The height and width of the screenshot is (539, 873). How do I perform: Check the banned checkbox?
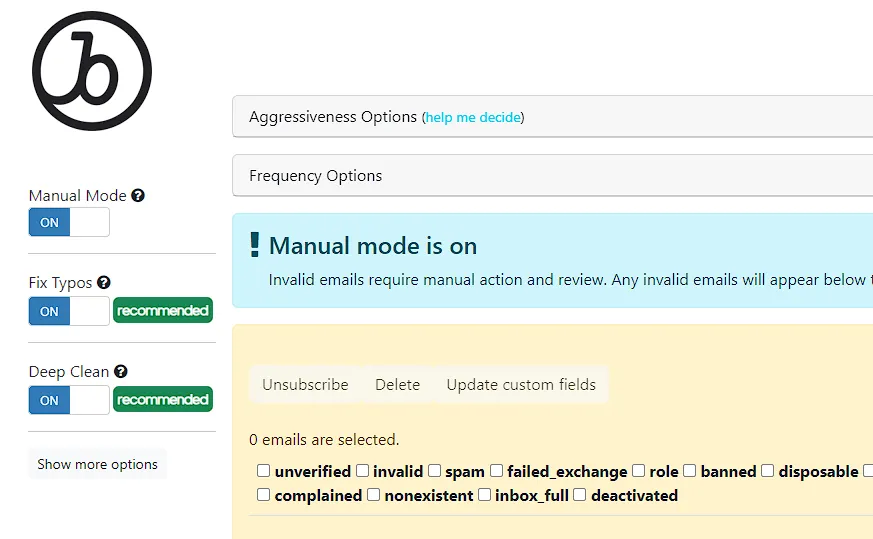(690, 471)
